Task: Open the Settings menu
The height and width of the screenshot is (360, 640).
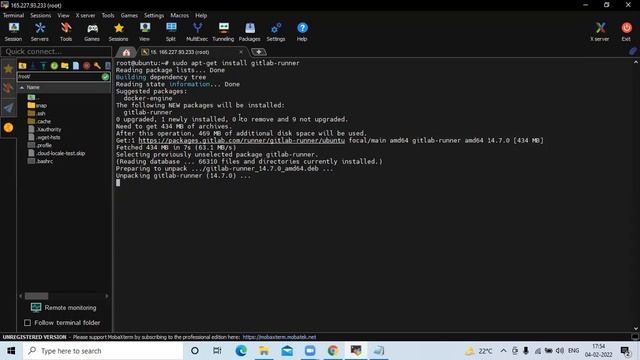Action: (154, 16)
